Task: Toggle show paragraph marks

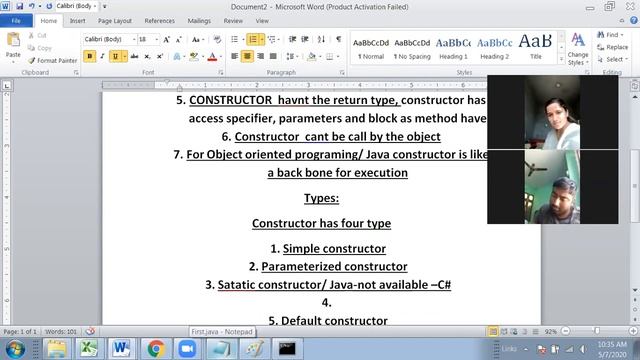Action: point(338,39)
